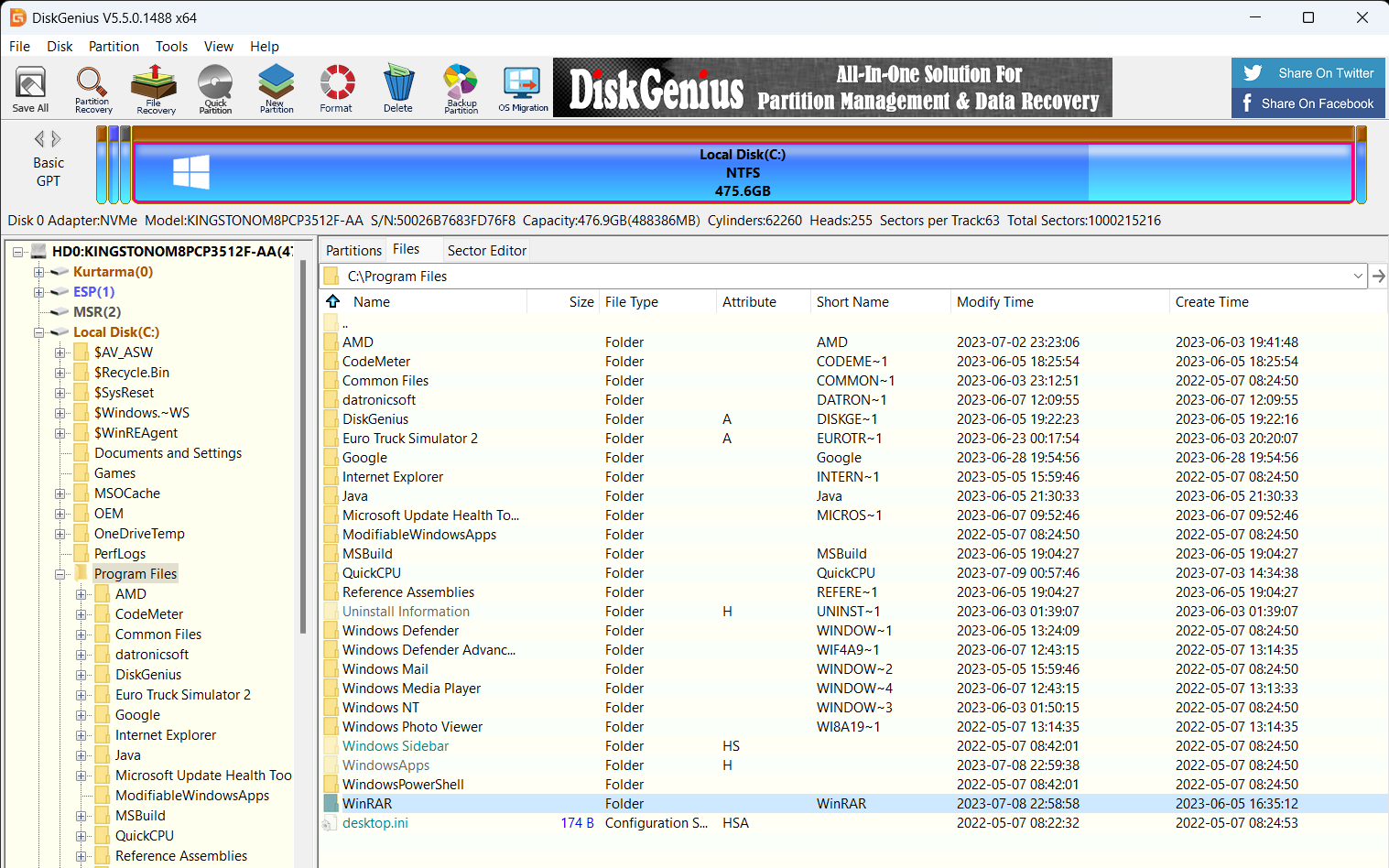Select the Local Disk(C:) partition bar
The width and height of the screenshot is (1389, 868).
click(743, 172)
